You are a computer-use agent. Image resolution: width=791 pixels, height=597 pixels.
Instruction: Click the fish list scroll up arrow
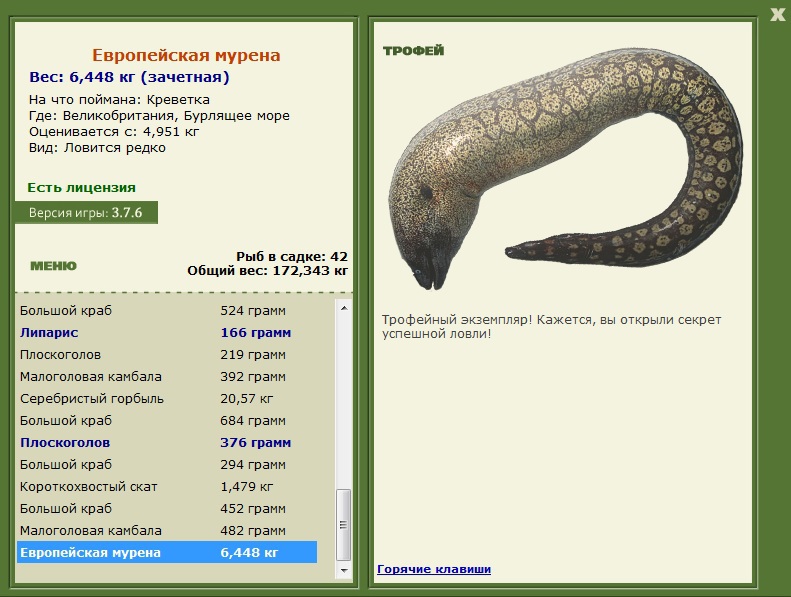(344, 308)
